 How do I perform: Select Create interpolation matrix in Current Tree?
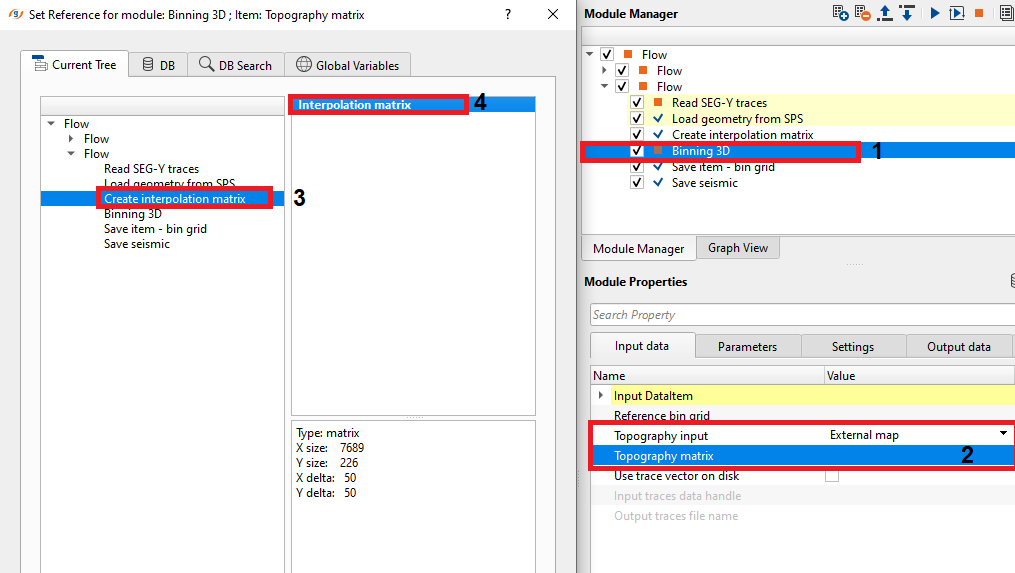174,199
